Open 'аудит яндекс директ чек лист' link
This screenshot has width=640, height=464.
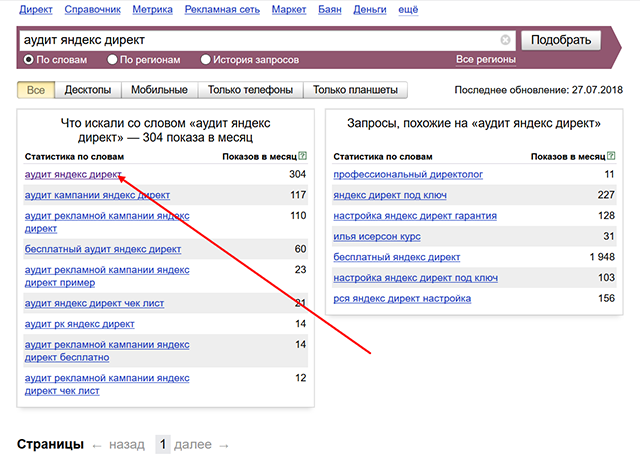coord(94,303)
